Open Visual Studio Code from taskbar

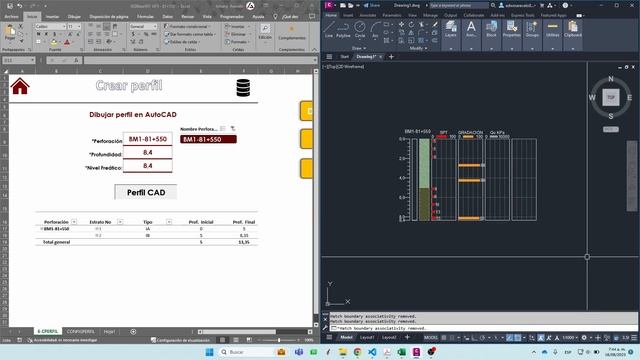click(x=372, y=352)
